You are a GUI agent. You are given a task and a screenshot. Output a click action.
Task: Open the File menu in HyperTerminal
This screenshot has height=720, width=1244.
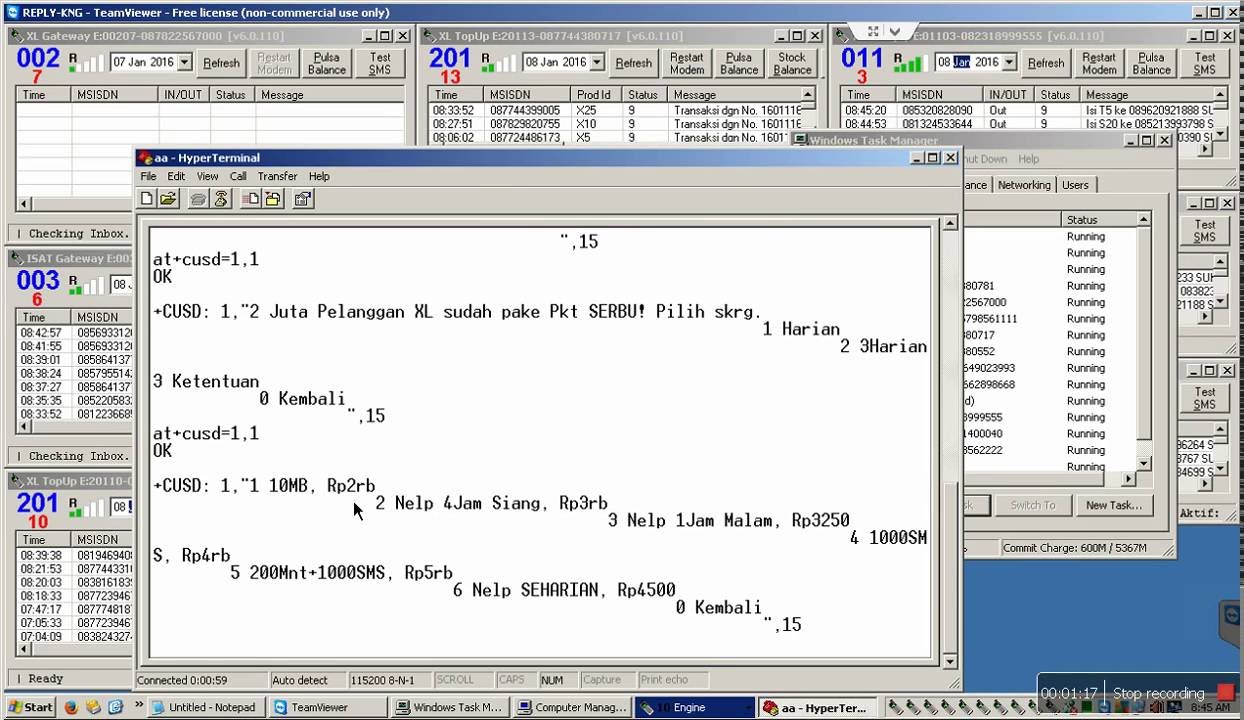pos(148,176)
